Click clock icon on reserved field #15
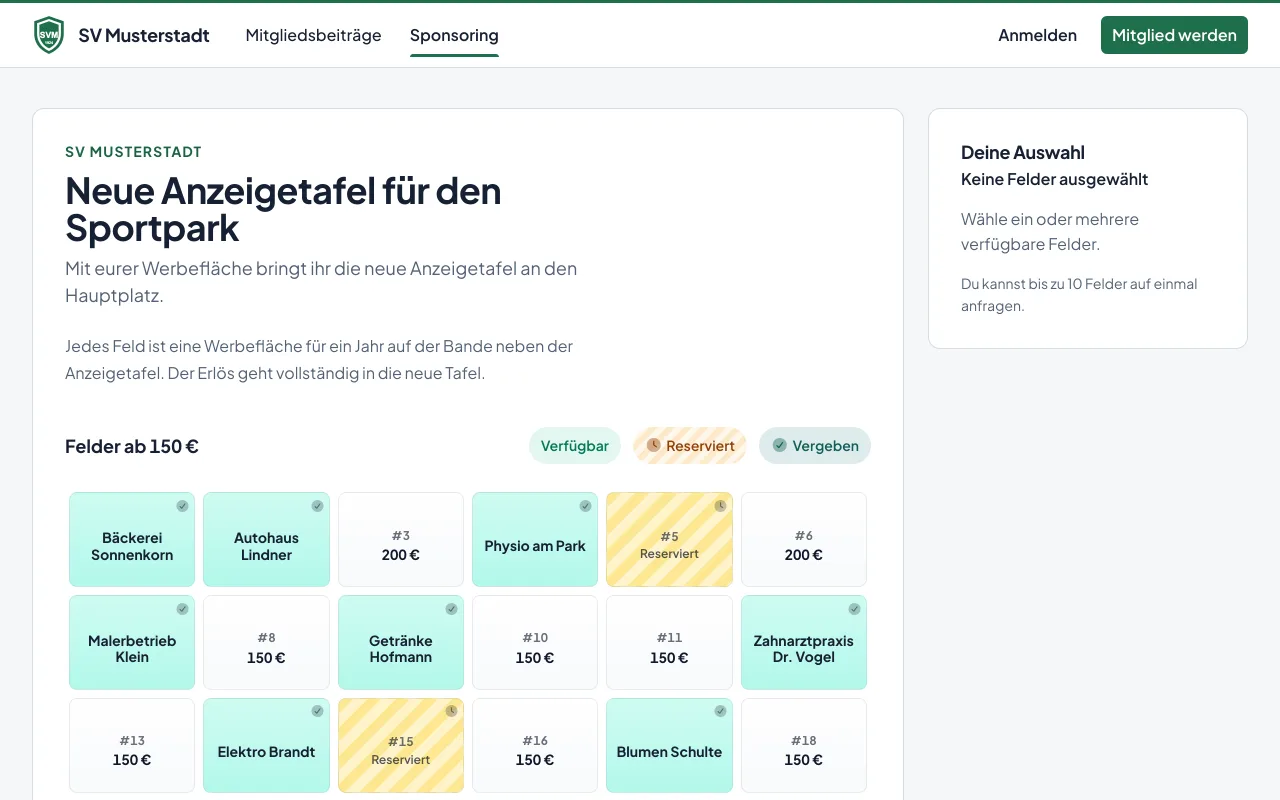Viewport: 1280px width, 800px height. [451, 711]
